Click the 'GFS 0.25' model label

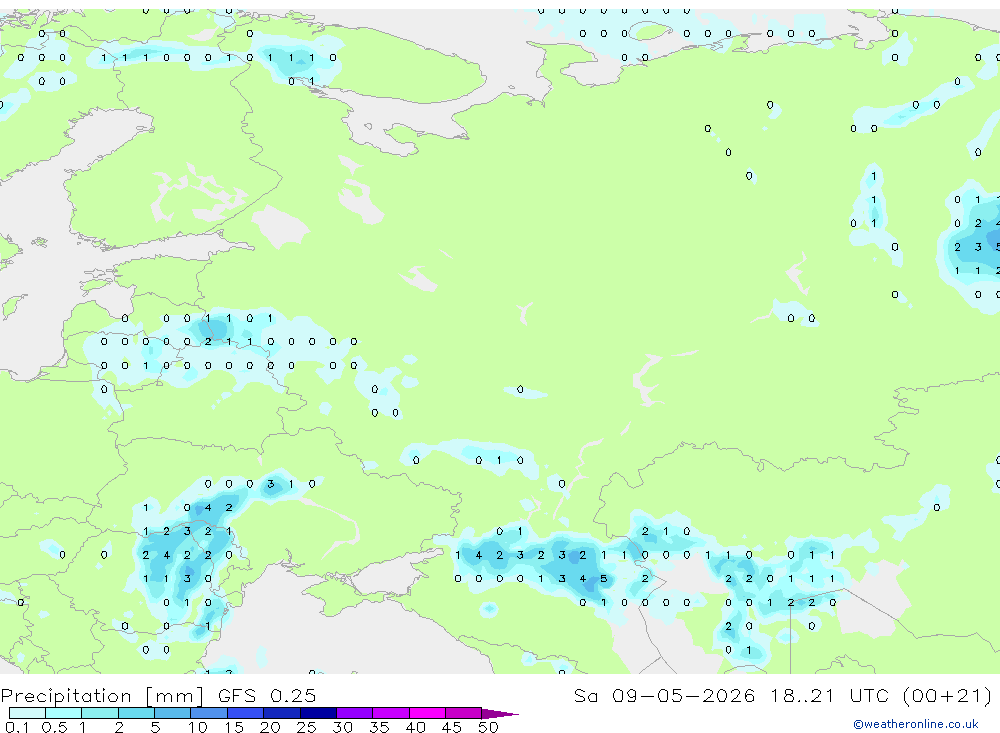coord(267,696)
